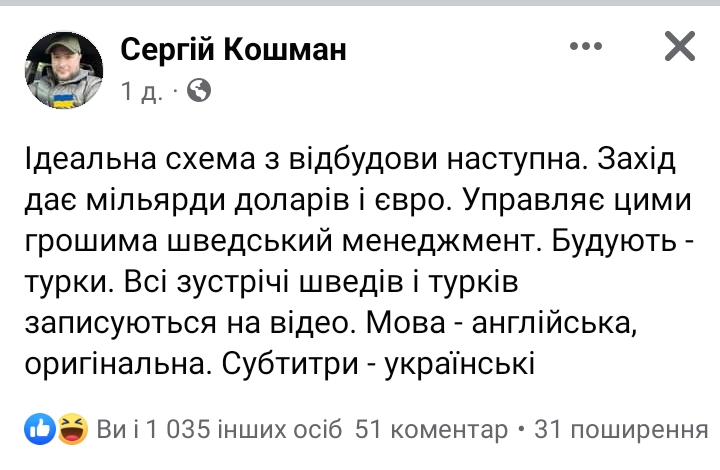720x470 pixels.
Task: Show who reacted: 'Ви і 1 035 інших осіб'
Action: click(220, 430)
